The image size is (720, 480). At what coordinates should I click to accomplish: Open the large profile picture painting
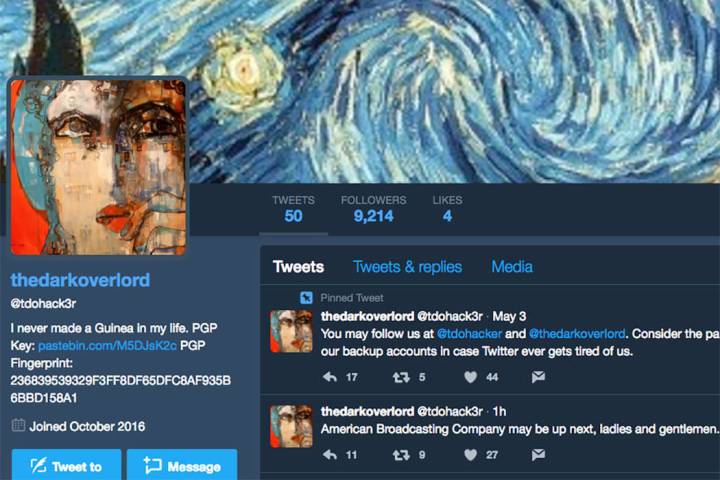98,167
